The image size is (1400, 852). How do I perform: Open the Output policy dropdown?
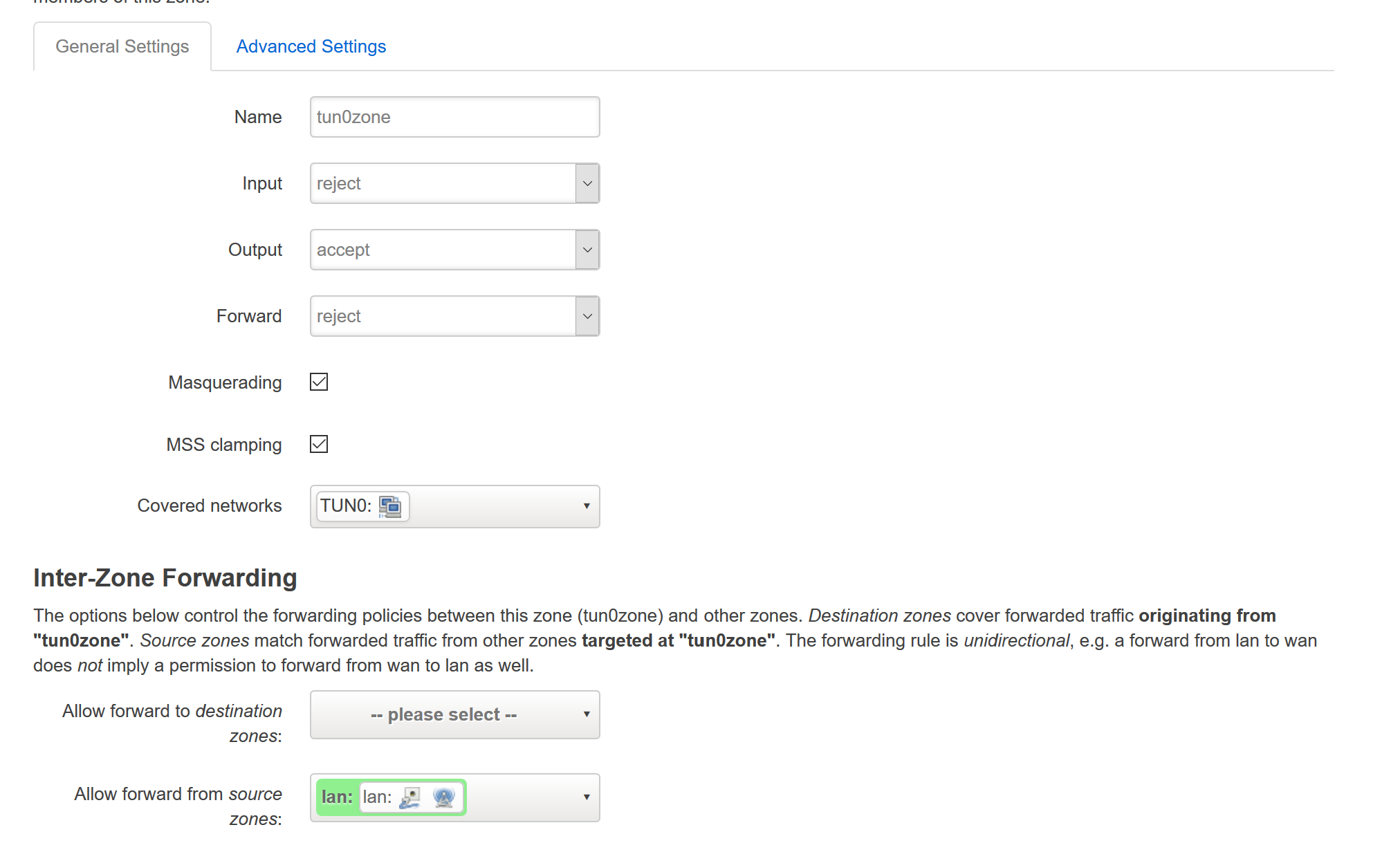[454, 250]
